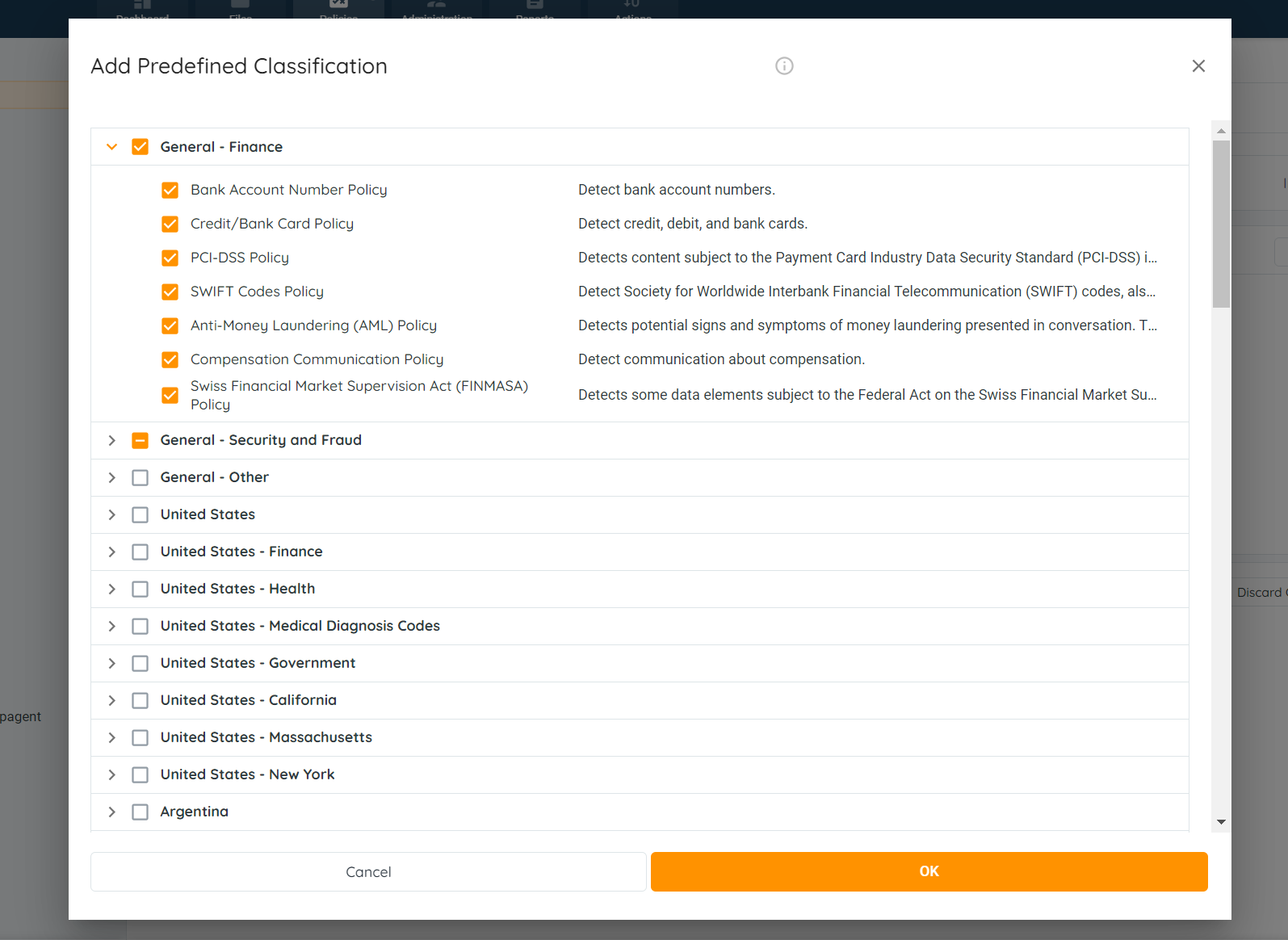This screenshot has height=940, width=1288.
Task: Collapse the General - Finance group
Action: coord(112,147)
